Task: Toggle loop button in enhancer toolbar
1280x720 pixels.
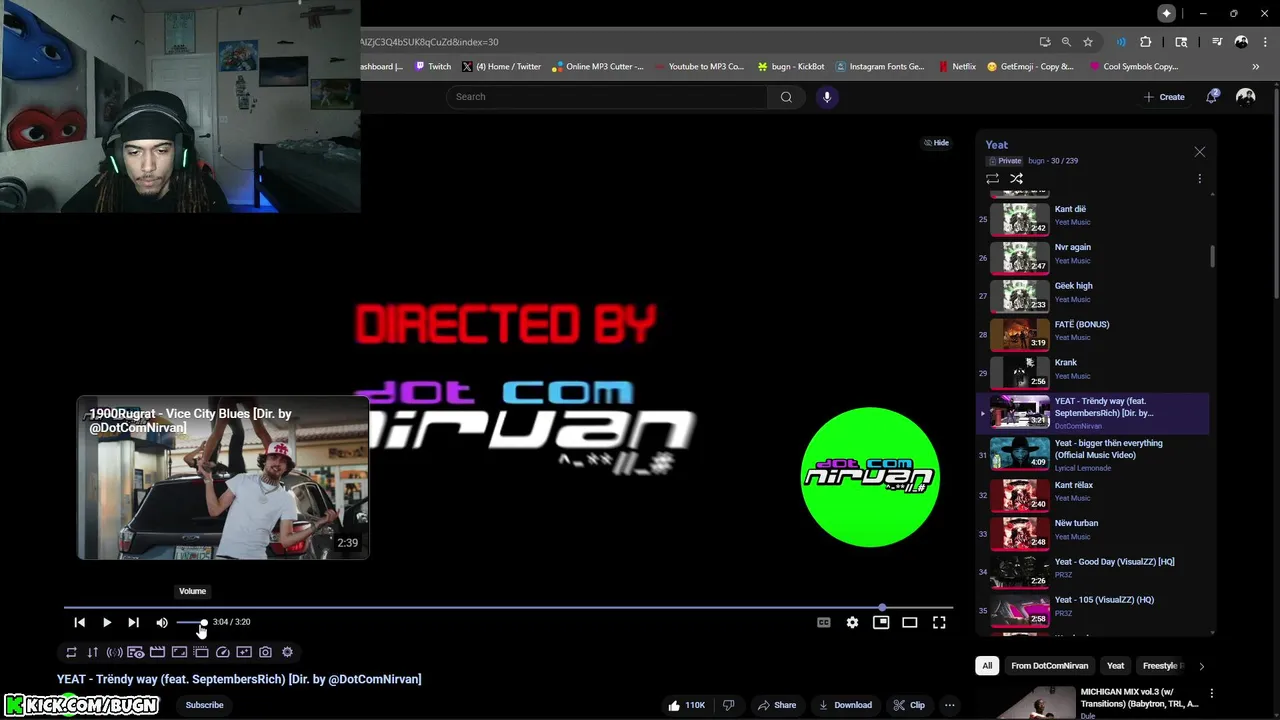Action: 71,652
